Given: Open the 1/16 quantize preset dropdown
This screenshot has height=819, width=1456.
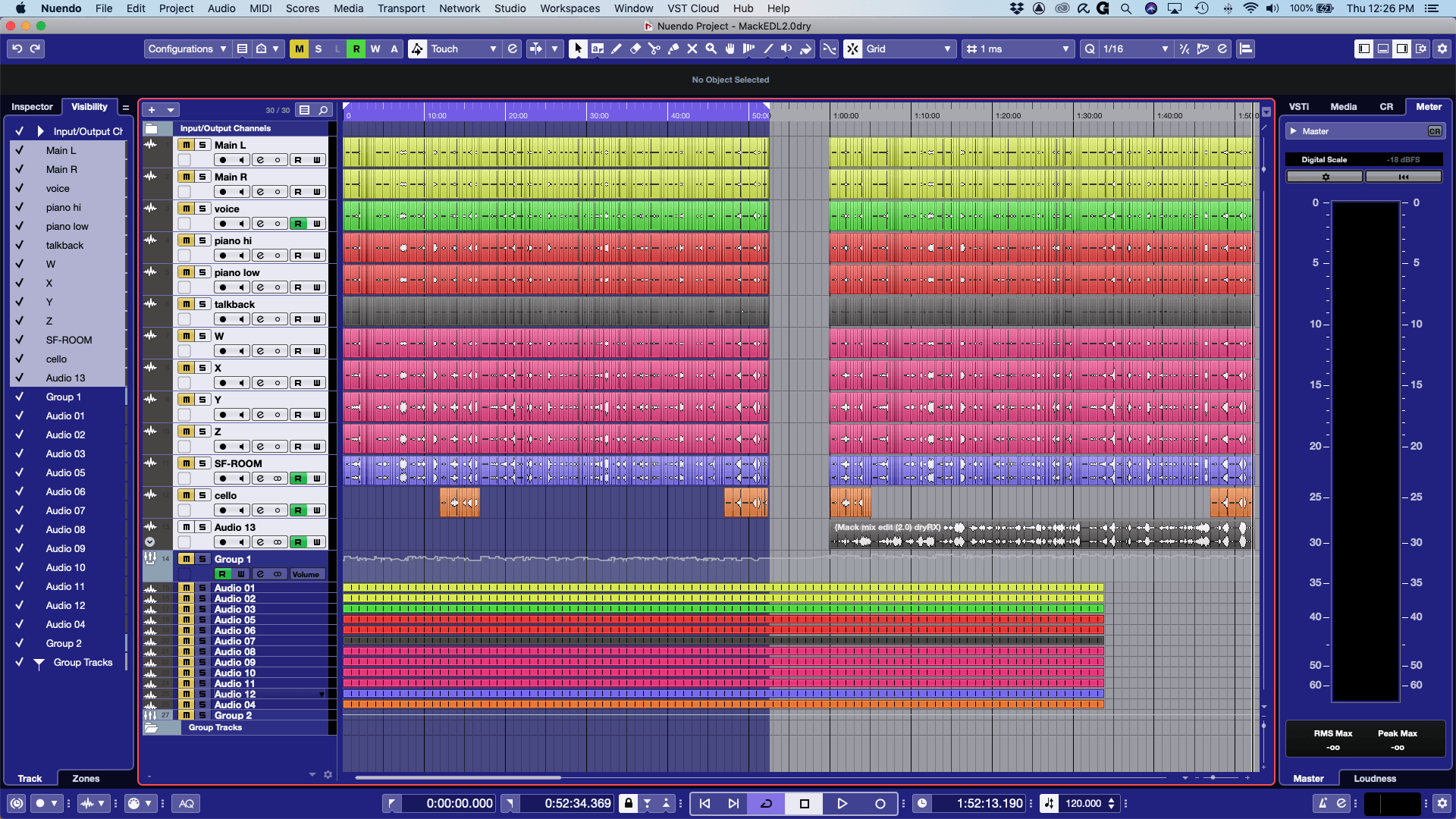Looking at the screenshot, I should tap(1135, 49).
